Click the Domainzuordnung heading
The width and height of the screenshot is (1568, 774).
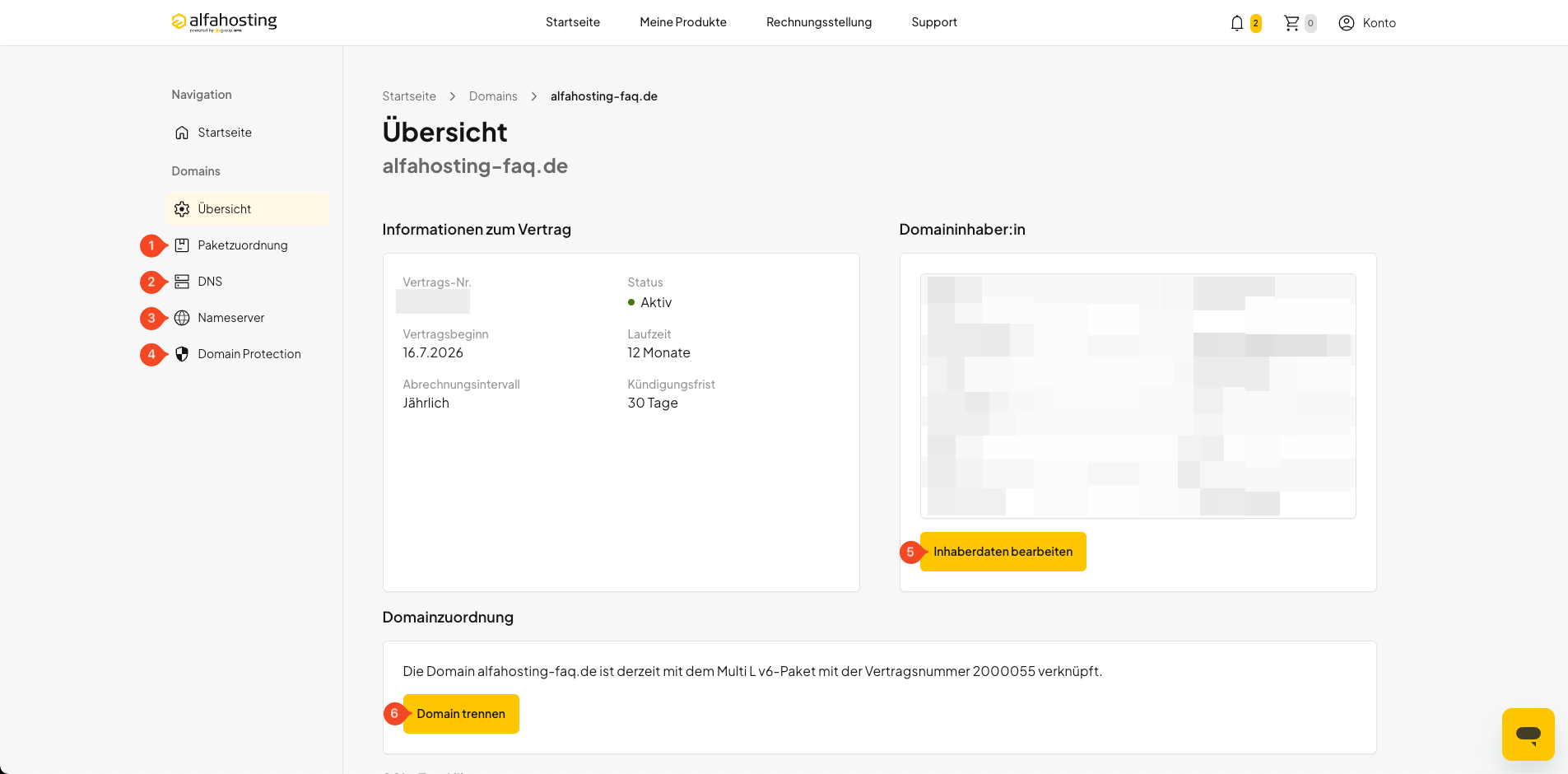[448, 618]
